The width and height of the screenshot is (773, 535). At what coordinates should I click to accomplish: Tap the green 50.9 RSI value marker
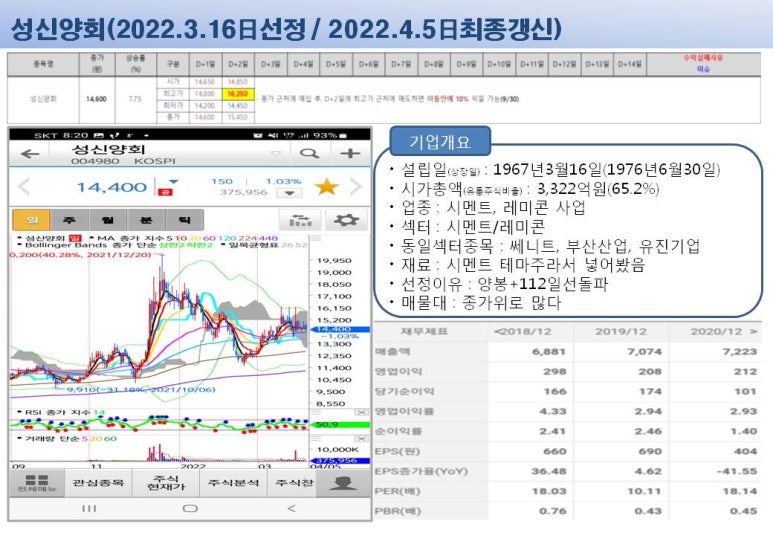click(340, 424)
